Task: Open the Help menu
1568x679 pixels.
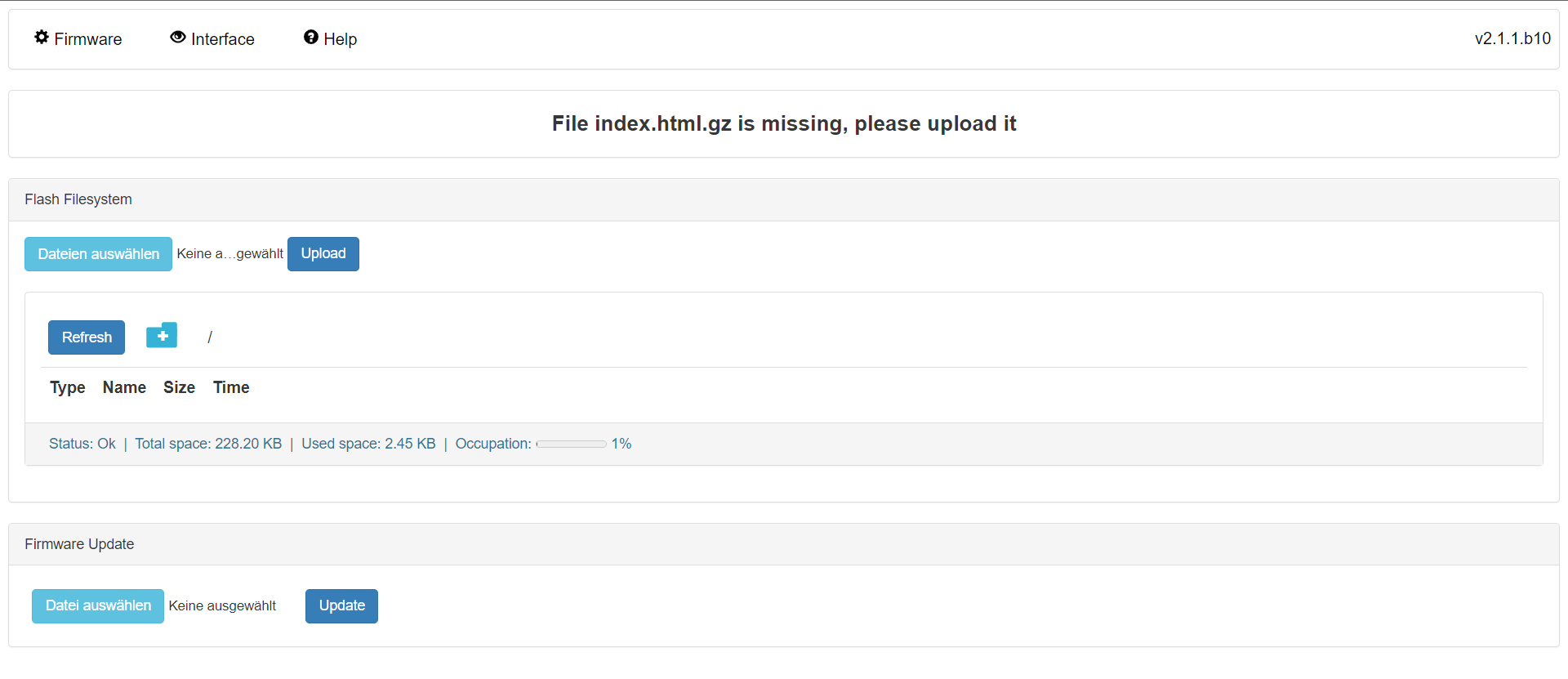Action: tap(340, 38)
